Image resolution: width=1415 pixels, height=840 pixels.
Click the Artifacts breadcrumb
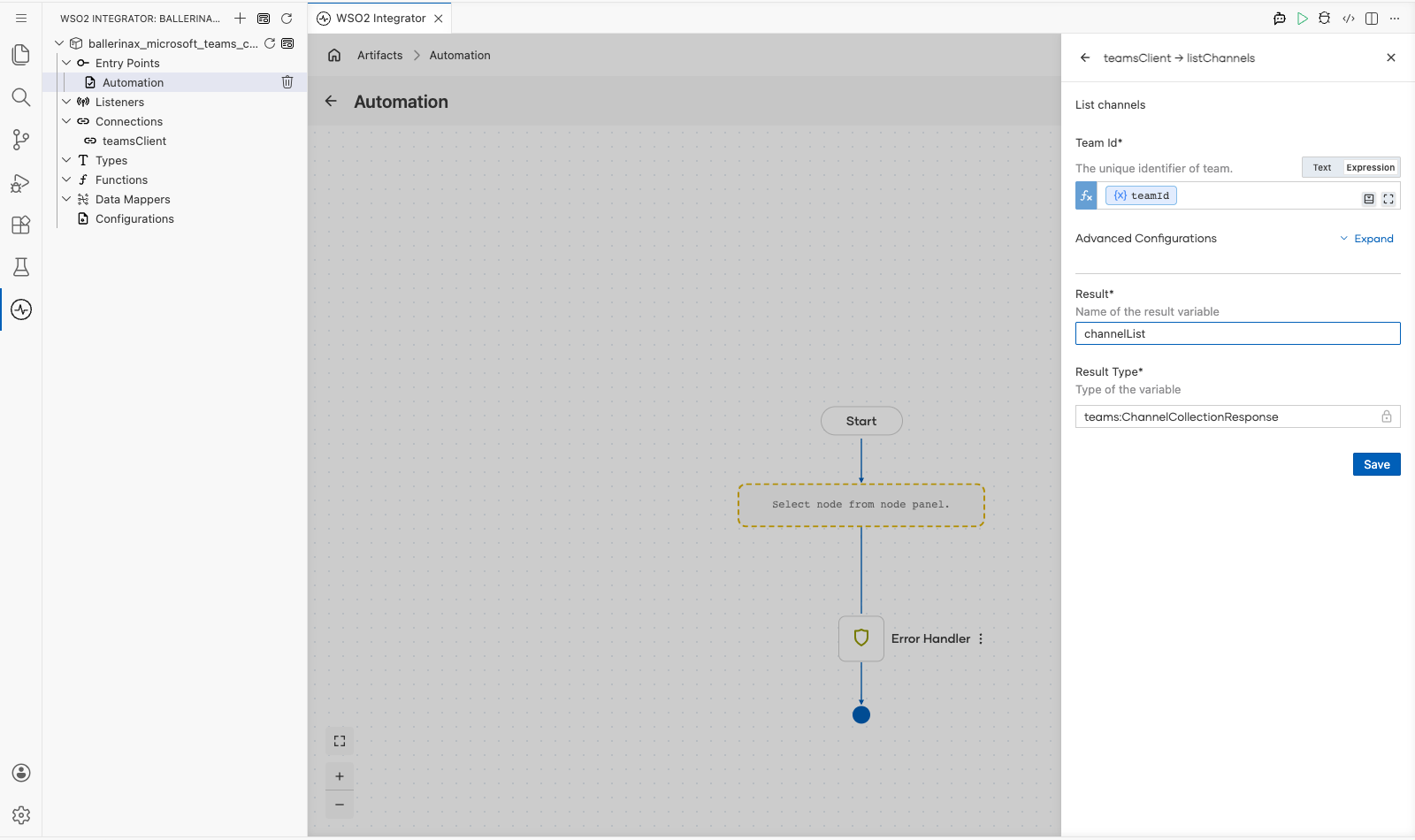point(379,55)
